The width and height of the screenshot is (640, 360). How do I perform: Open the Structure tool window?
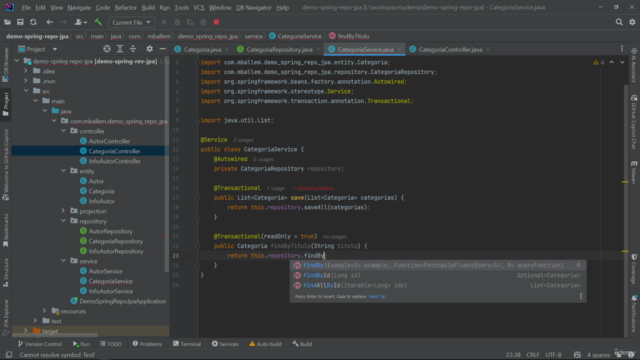(x=6, y=272)
